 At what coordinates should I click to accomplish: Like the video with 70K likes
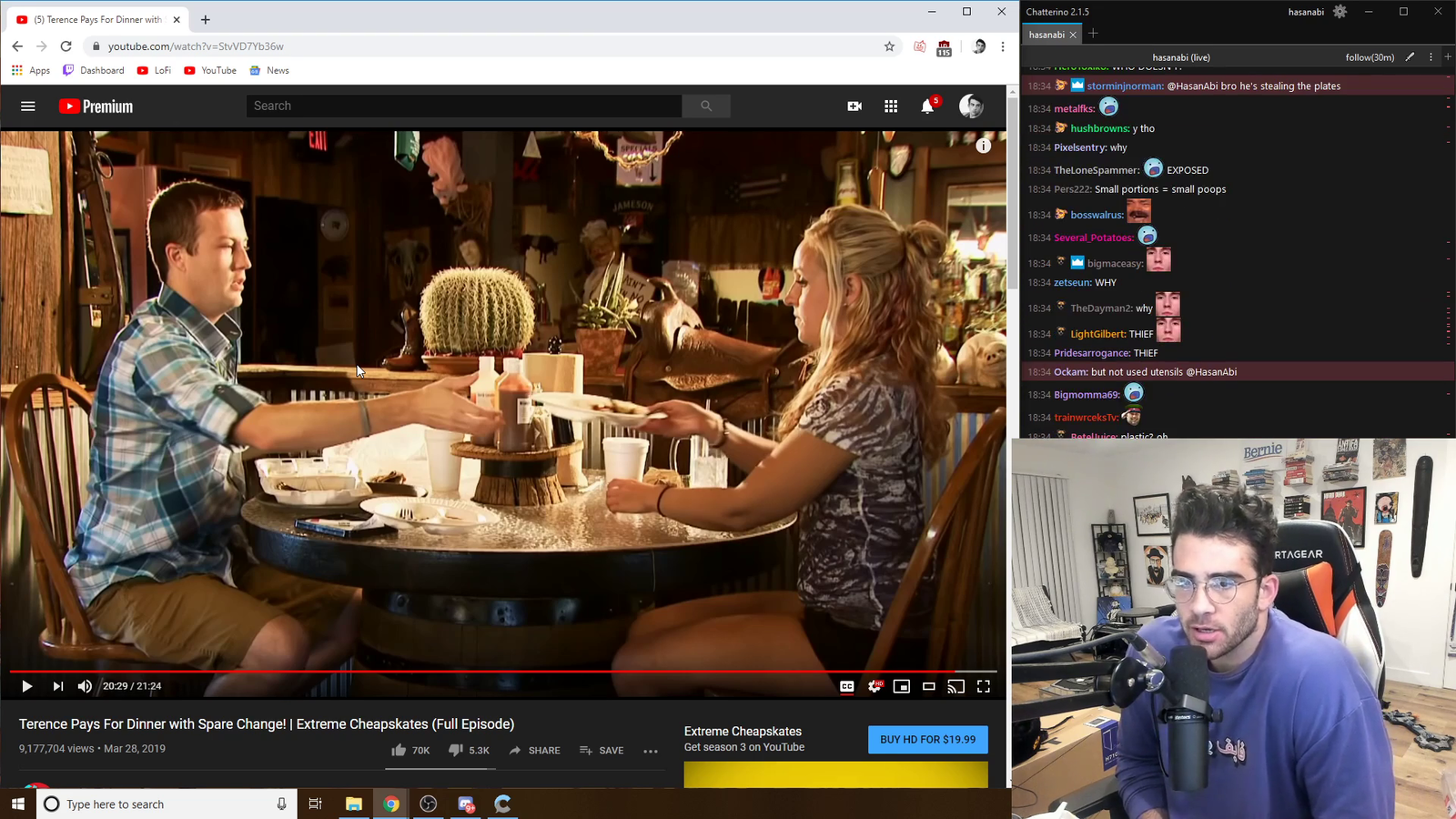point(410,751)
